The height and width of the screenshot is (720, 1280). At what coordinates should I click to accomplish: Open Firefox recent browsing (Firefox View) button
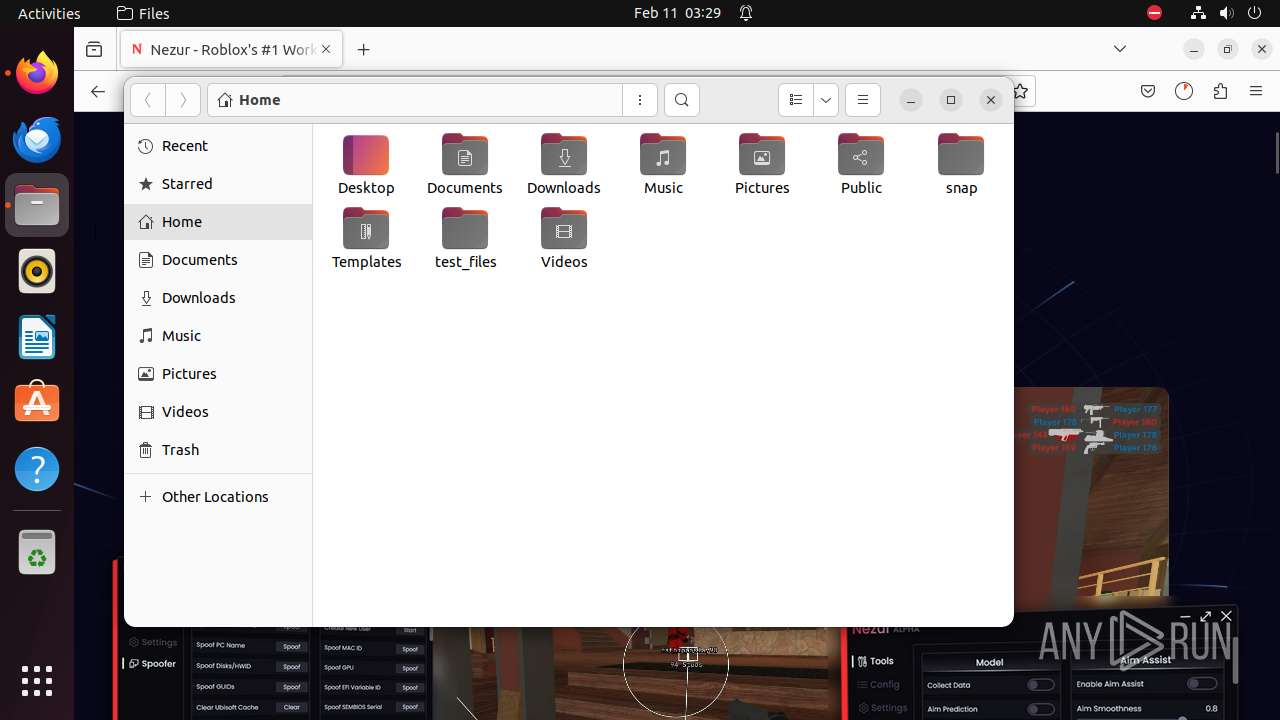[94, 49]
